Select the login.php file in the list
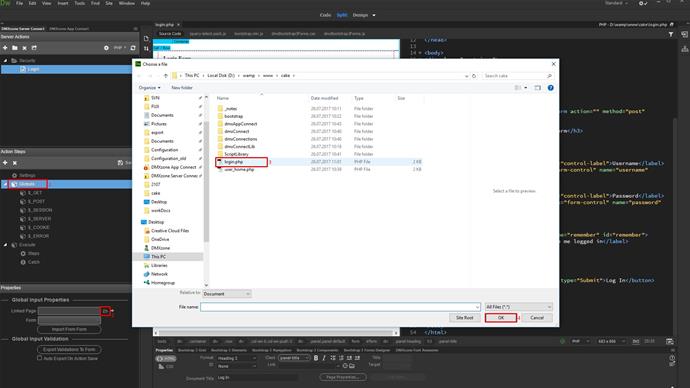This screenshot has width=690, height=388. [x=233, y=162]
